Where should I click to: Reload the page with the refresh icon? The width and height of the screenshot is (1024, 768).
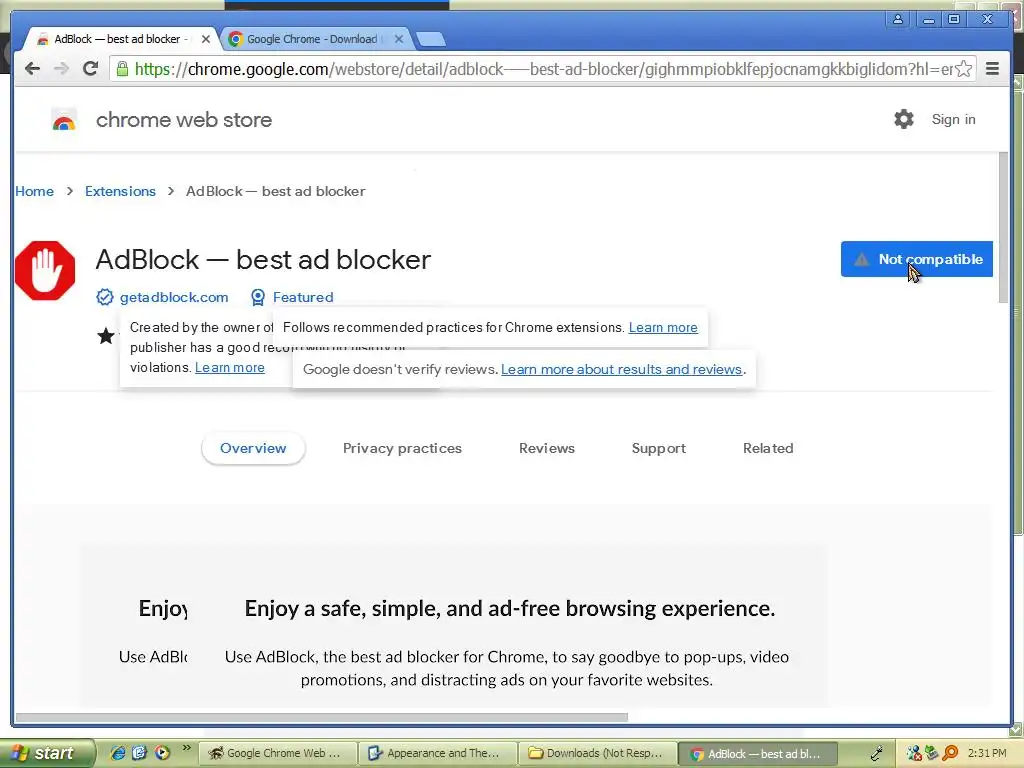pyautogui.click(x=91, y=69)
